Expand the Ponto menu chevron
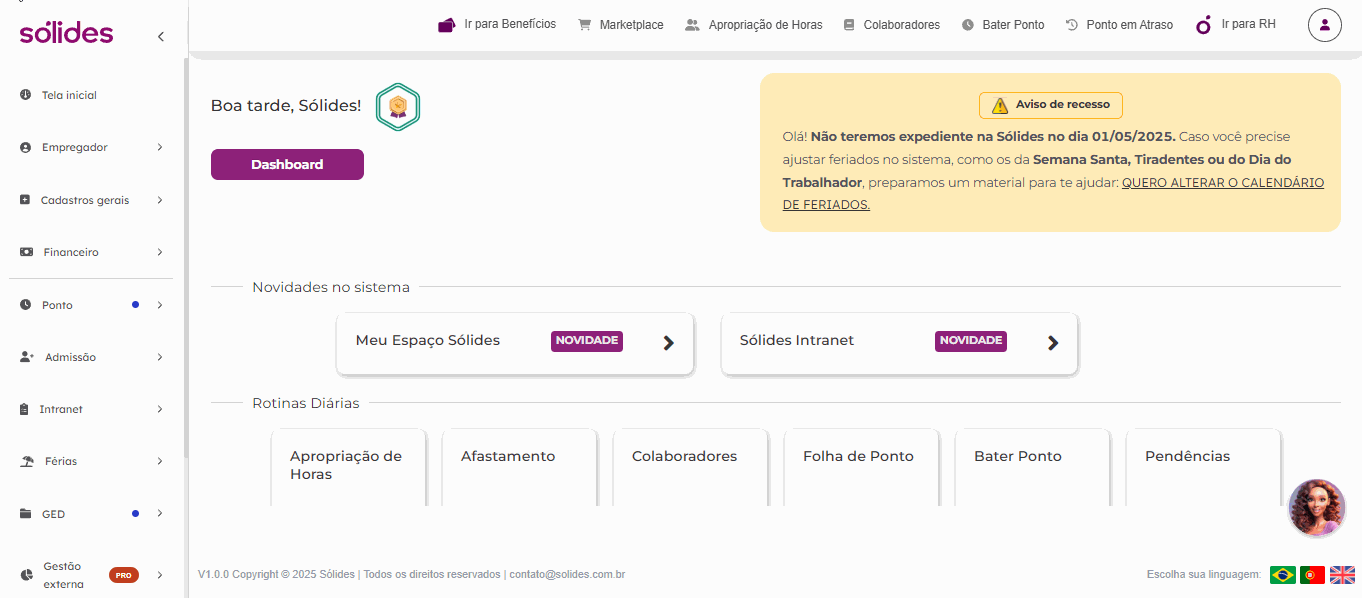1362x598 pixels. pyautogui.click(x=160, y=305)
